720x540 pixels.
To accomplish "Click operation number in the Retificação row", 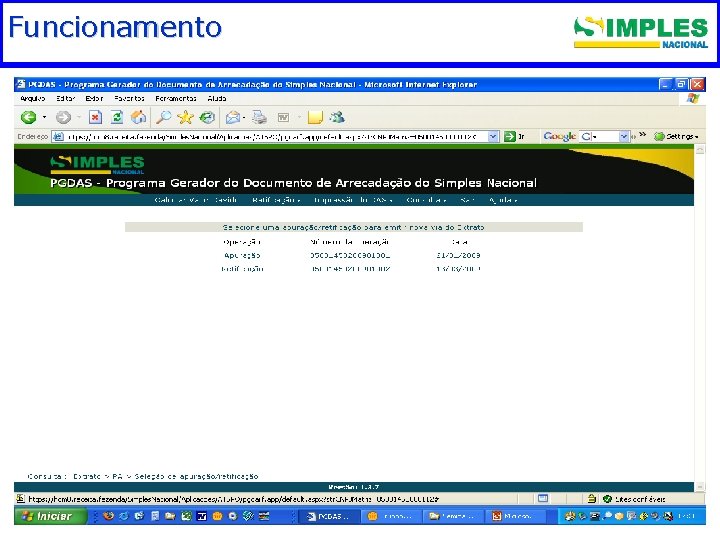I will (350, 269).
